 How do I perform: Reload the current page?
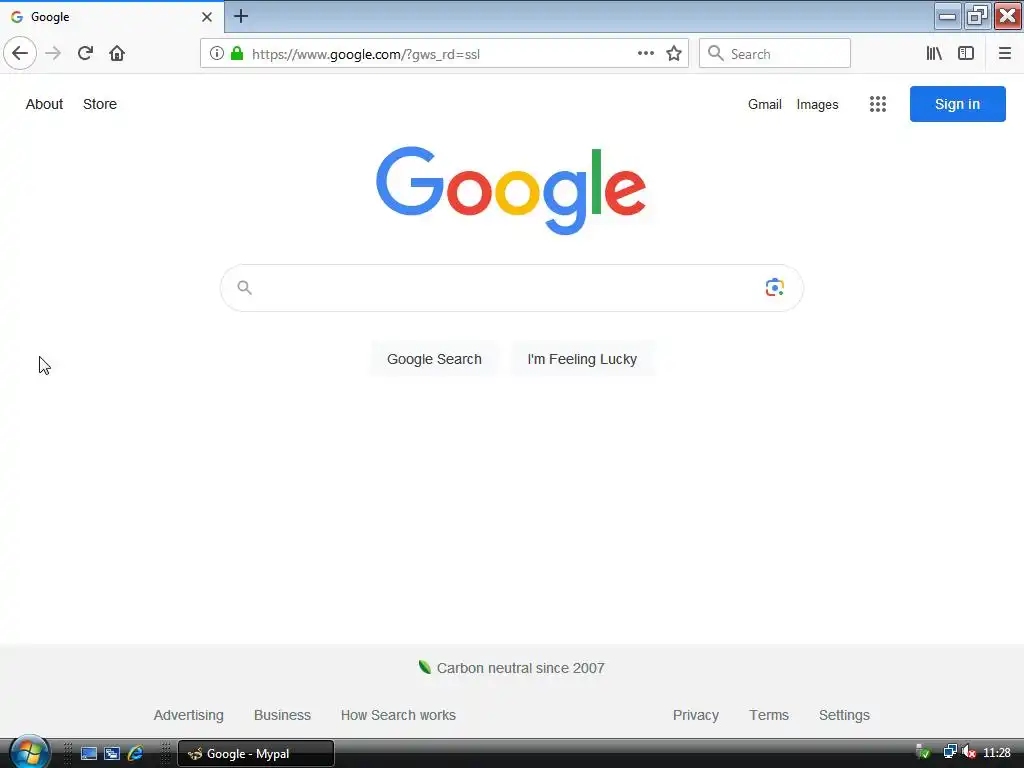tap(85, 54)
